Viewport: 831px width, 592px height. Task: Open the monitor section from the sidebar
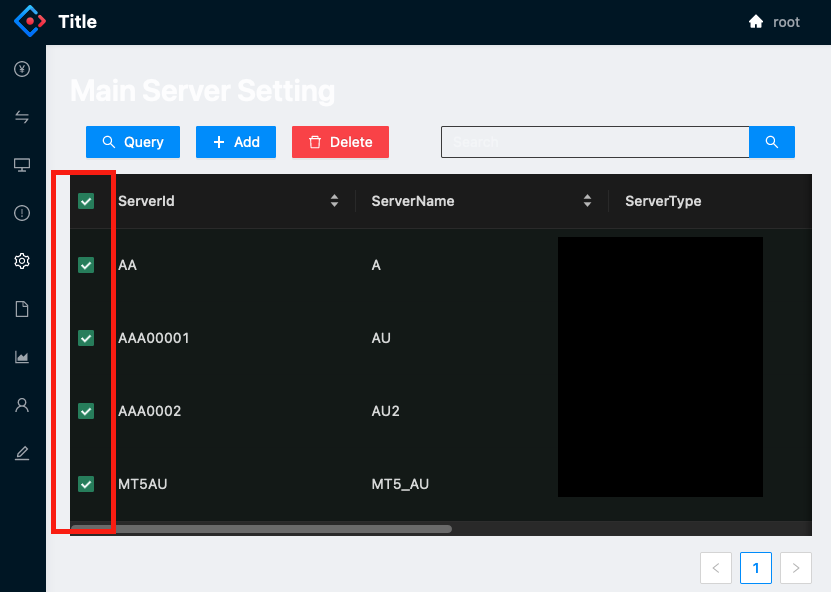click(21, 164)
